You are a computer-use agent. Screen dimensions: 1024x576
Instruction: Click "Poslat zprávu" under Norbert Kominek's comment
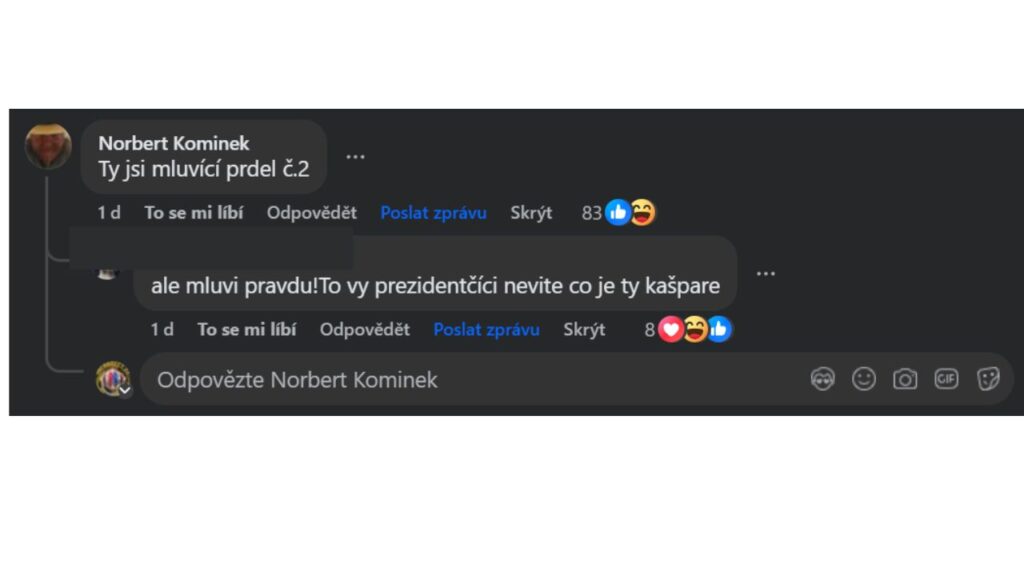point(433,213)
